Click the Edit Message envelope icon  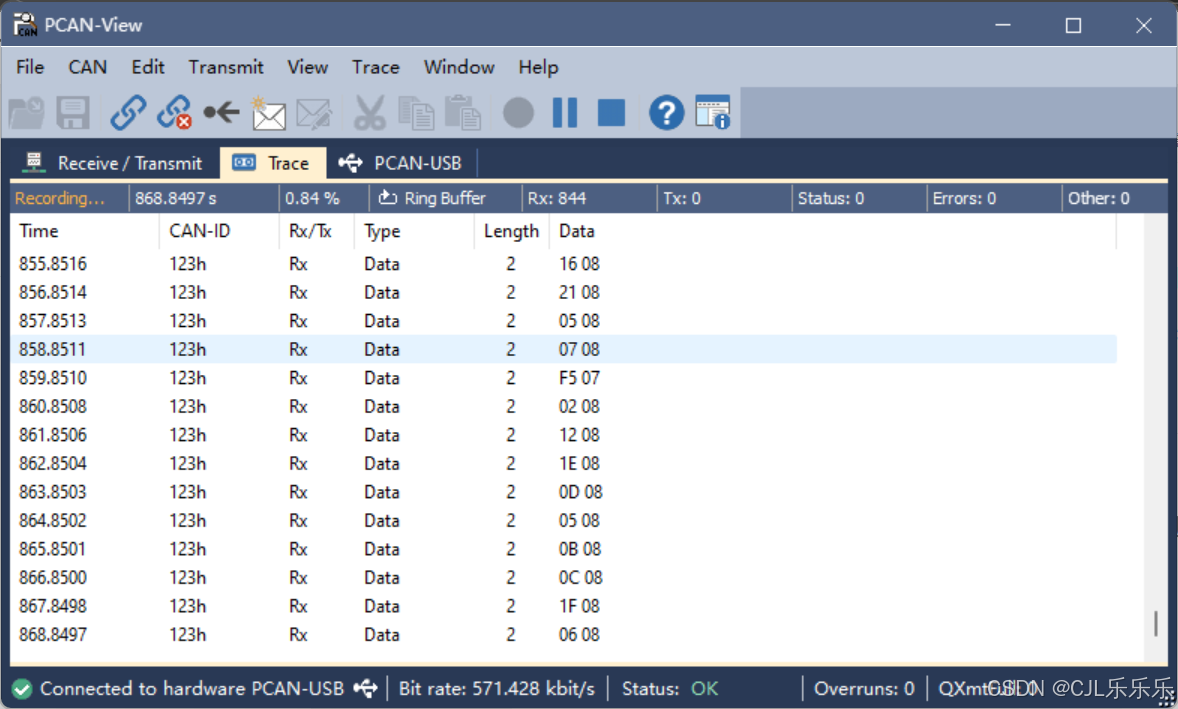(314, 113)
